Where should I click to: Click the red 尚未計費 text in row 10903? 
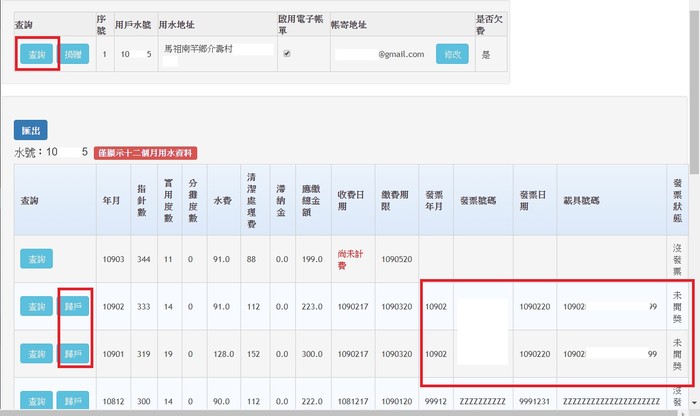point(349,260)
